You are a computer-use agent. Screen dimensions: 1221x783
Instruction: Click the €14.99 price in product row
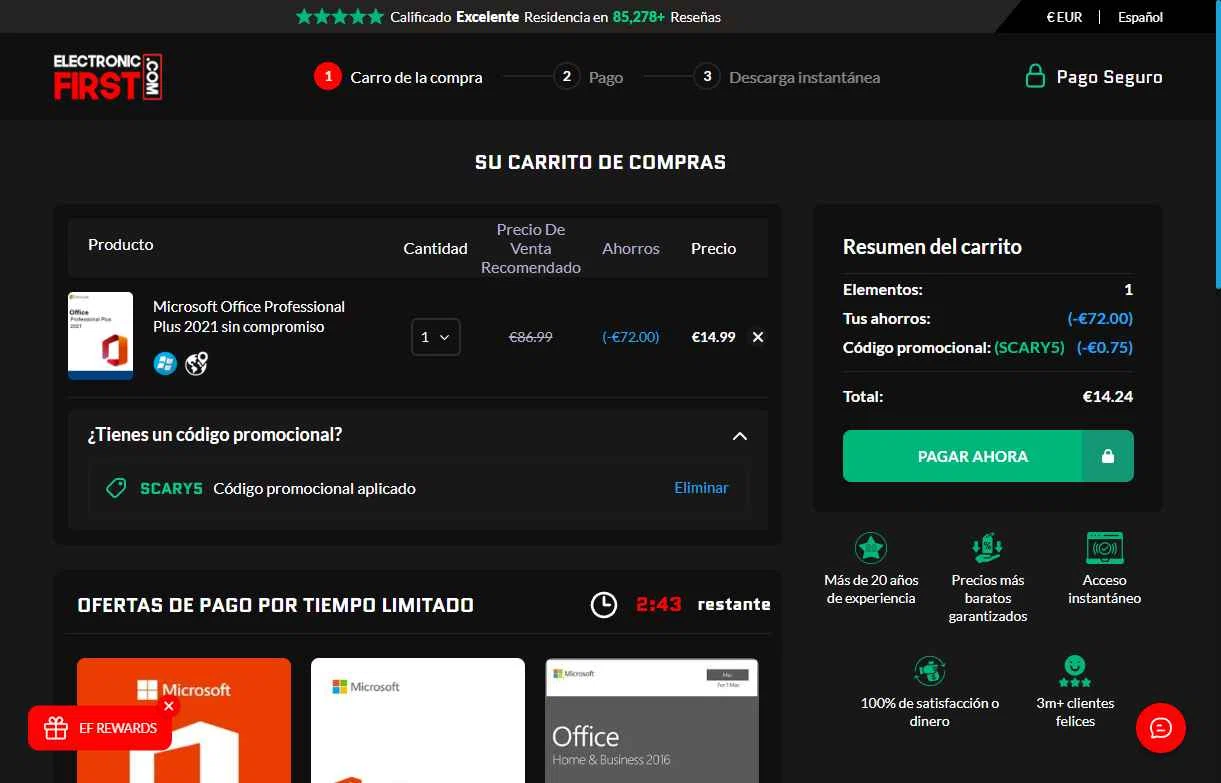(714, 337)
